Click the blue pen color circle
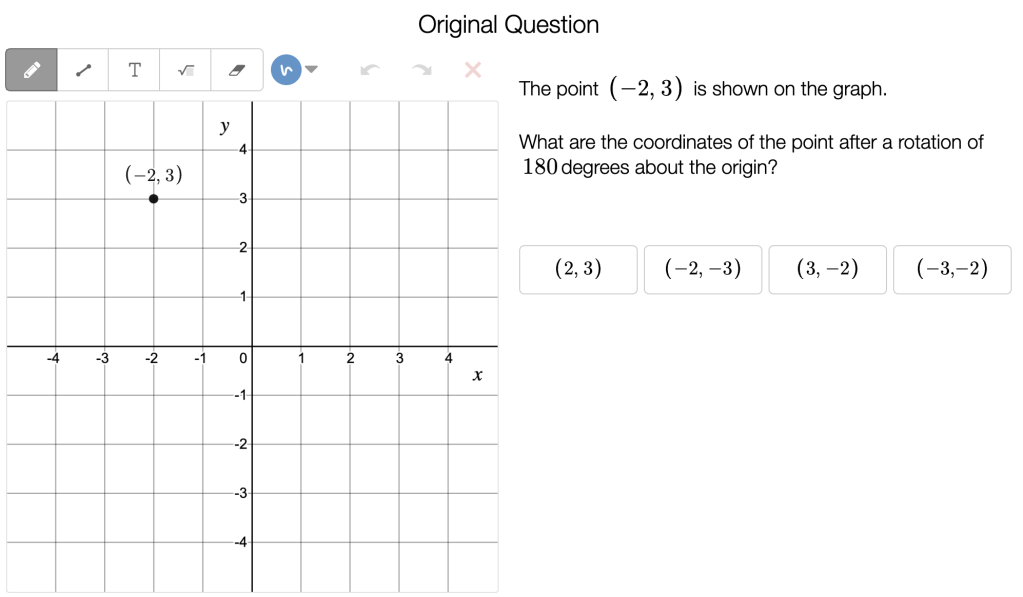Viewport: 1023px width, 597px height. [x=286, y=70]
